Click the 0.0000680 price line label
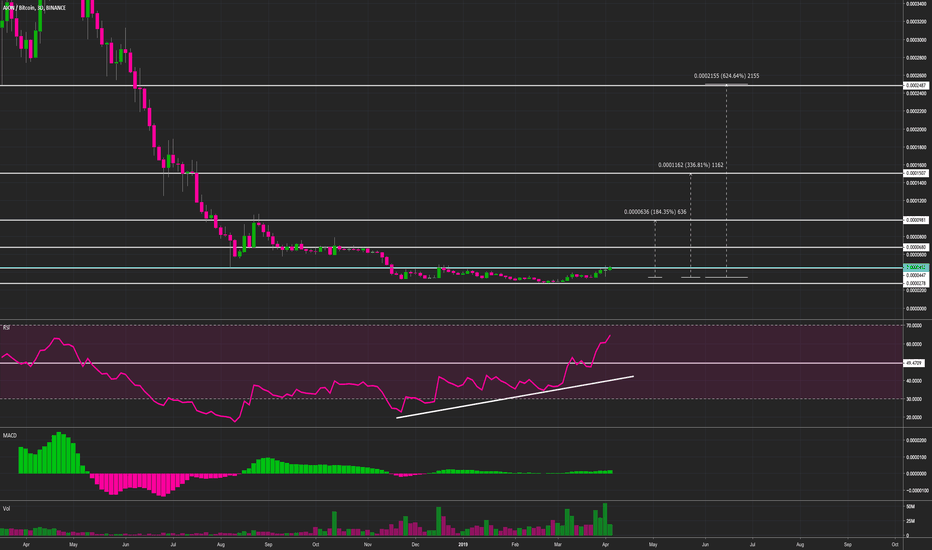The image size is (932, 550). point(915,247)
